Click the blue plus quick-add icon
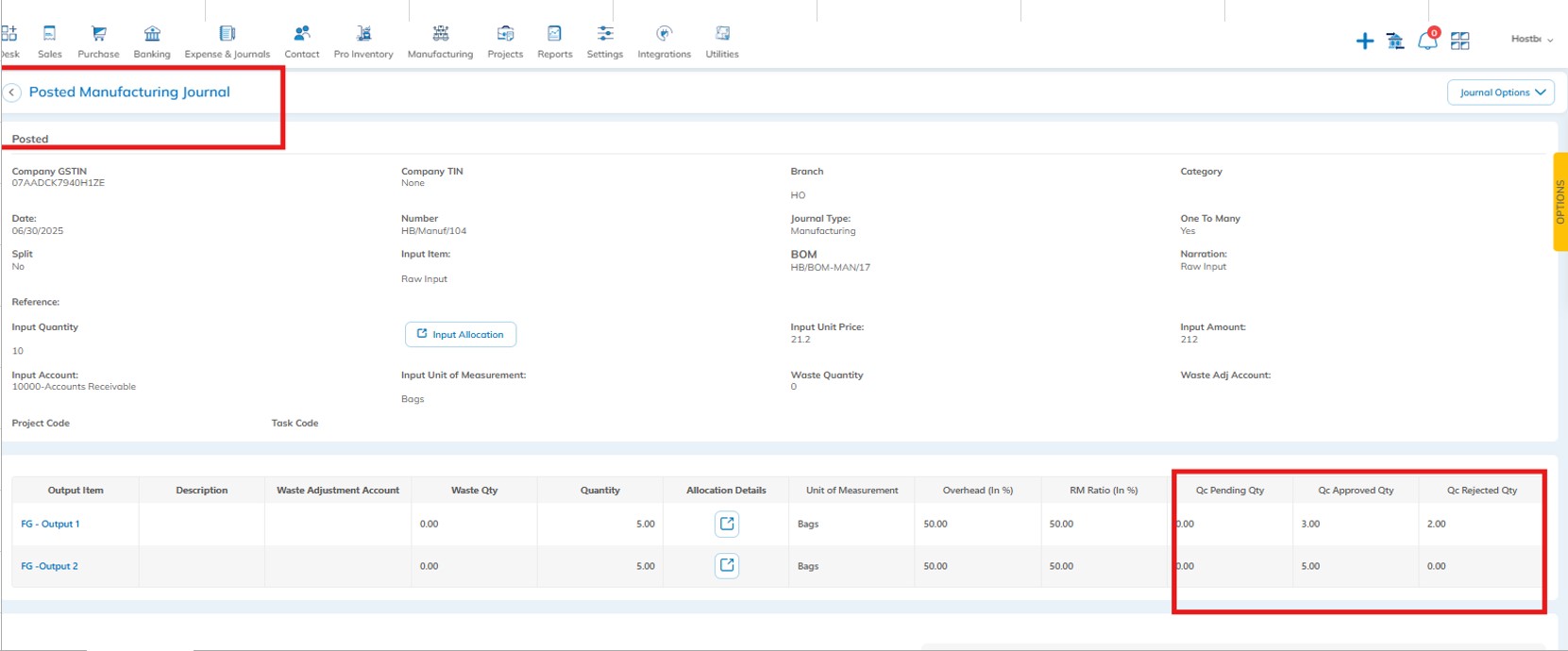1568x651 pixels. [1364, 41]
